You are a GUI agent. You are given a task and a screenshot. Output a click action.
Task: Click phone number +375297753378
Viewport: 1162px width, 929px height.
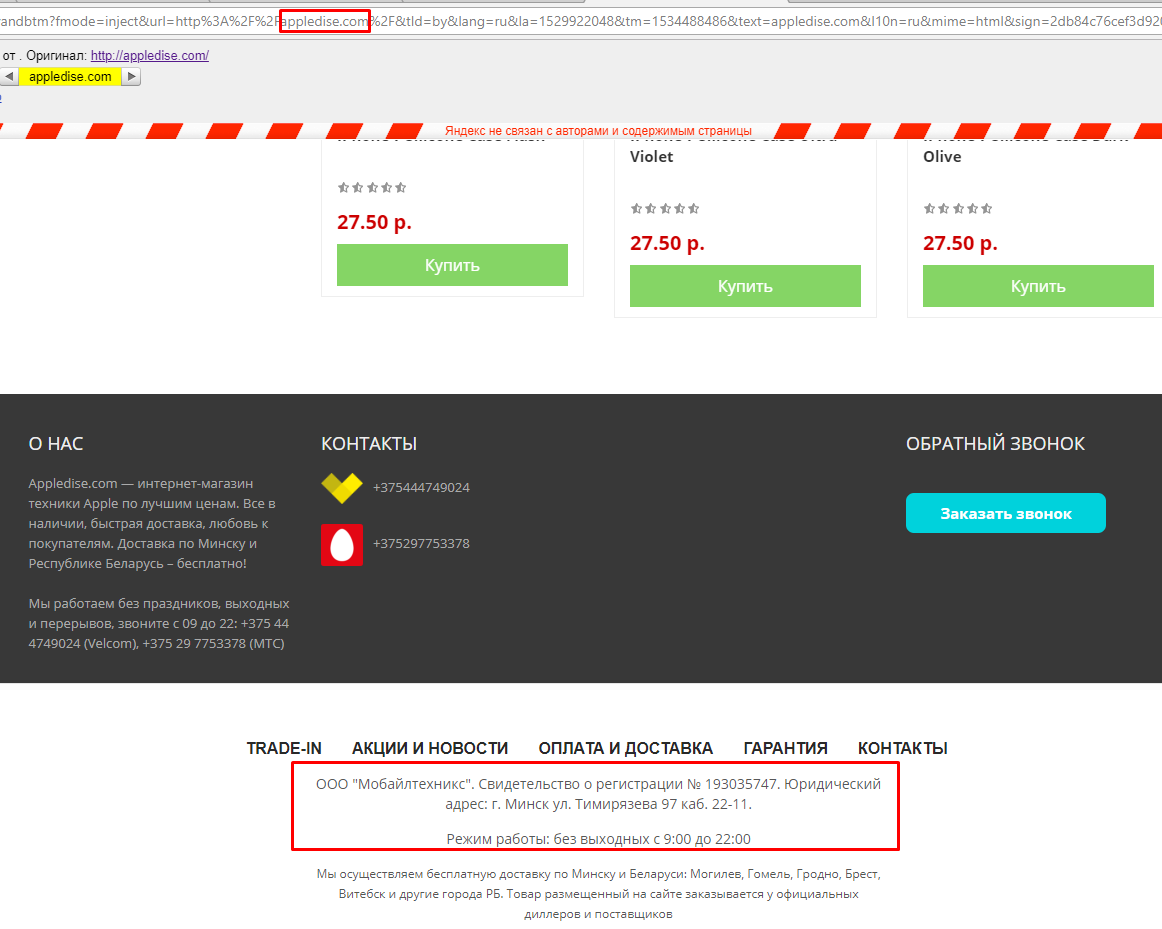pyautogui.click(x=421, y=544)
